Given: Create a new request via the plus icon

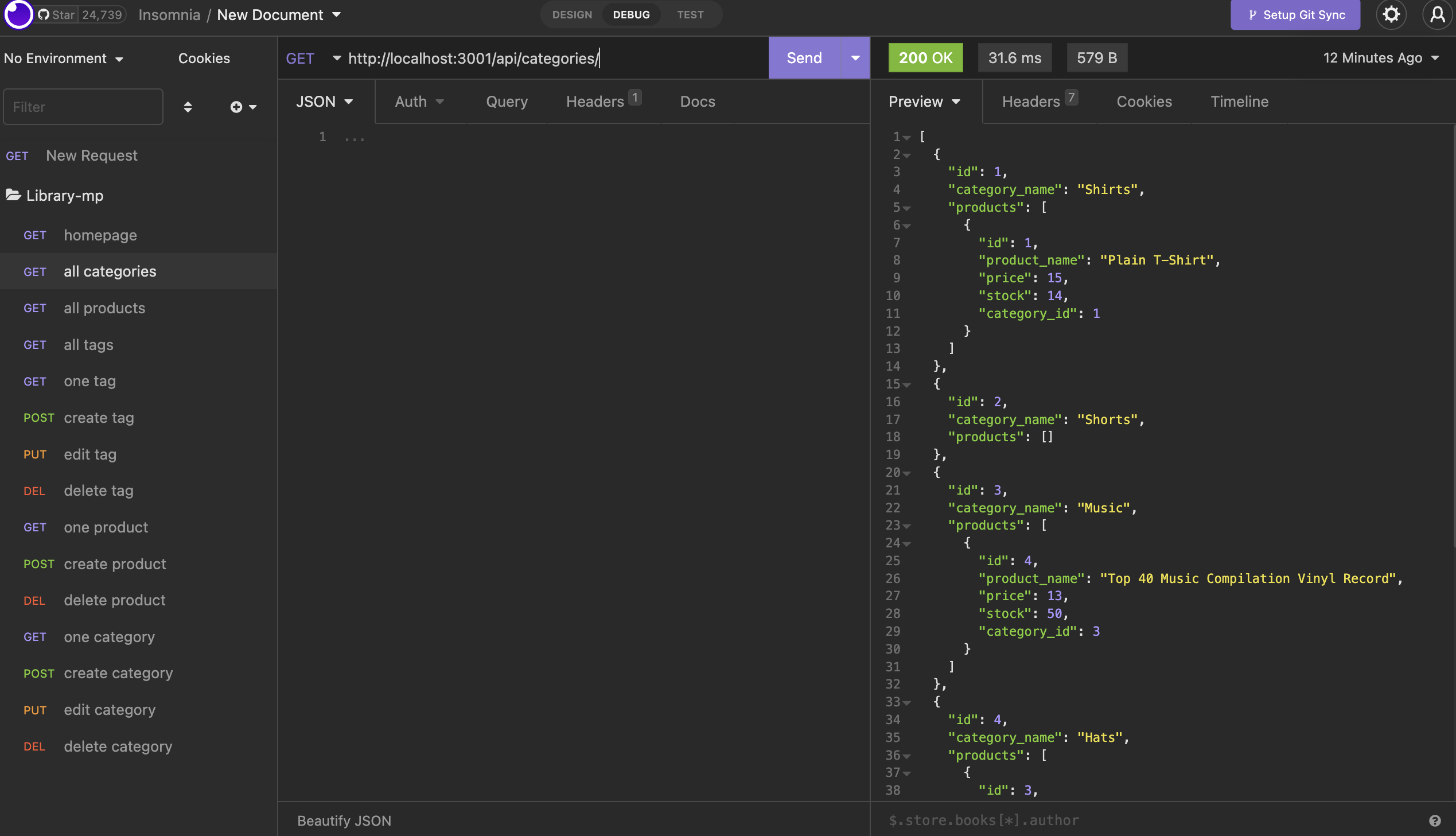Looking at the screenshot, I should tap(237, 107).
